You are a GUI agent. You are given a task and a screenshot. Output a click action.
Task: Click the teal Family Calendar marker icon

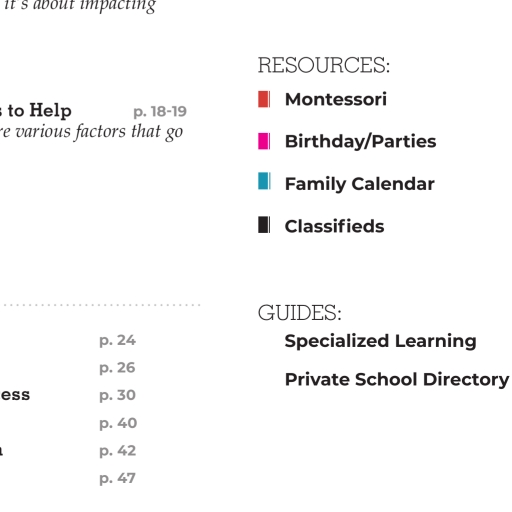coord(264,181)
